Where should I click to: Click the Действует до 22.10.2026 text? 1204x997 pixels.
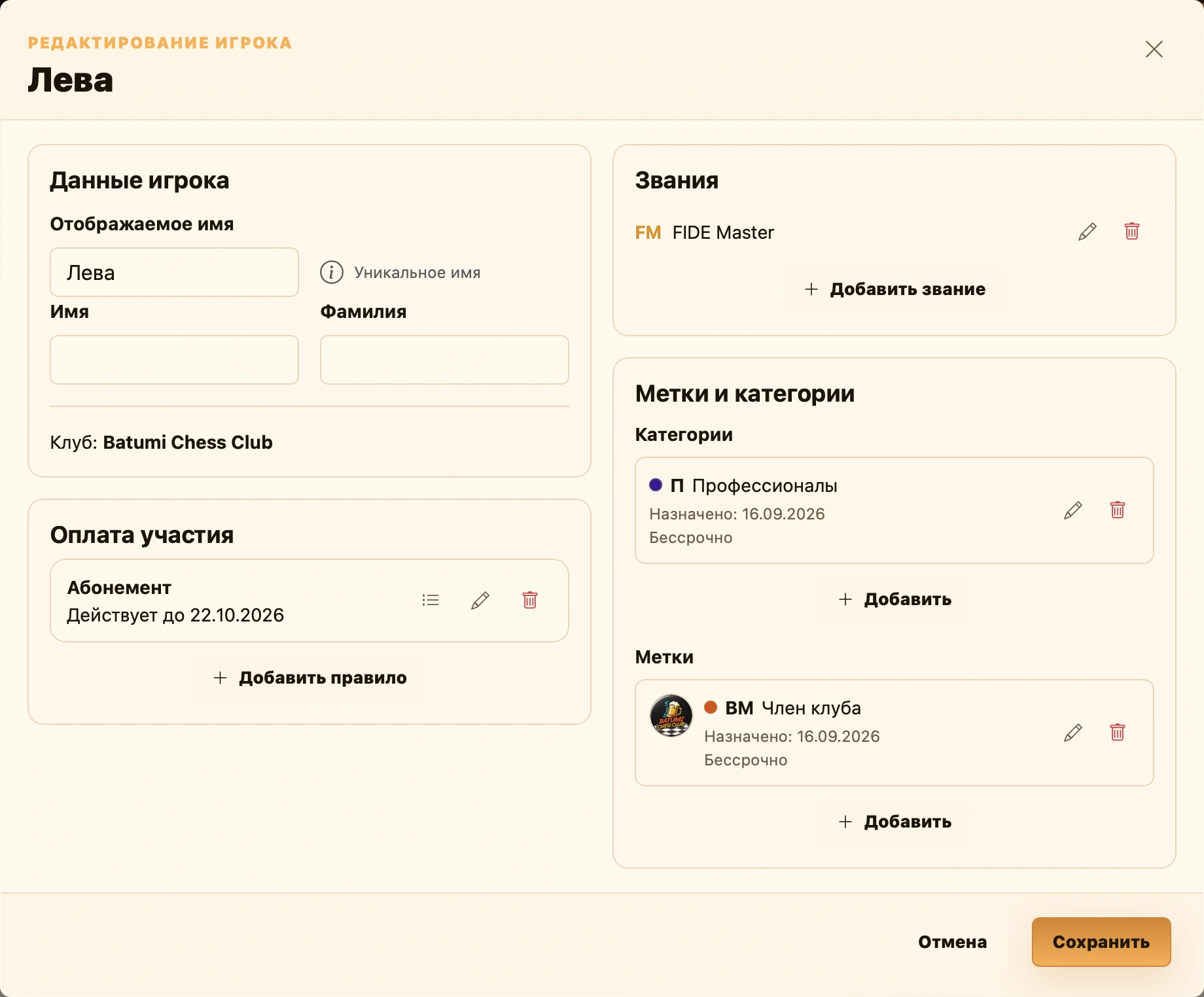(x=175, y=615)
